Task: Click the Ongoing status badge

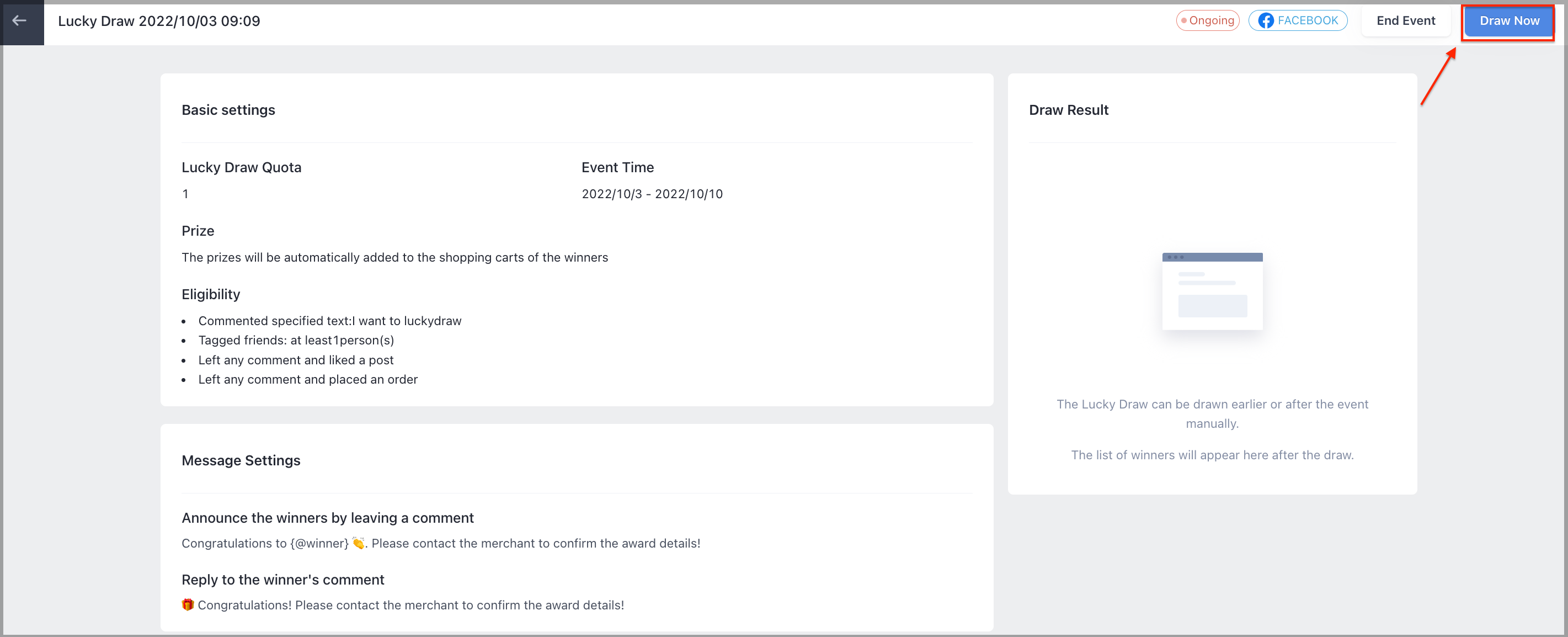Action: (x=1207, y=21)
